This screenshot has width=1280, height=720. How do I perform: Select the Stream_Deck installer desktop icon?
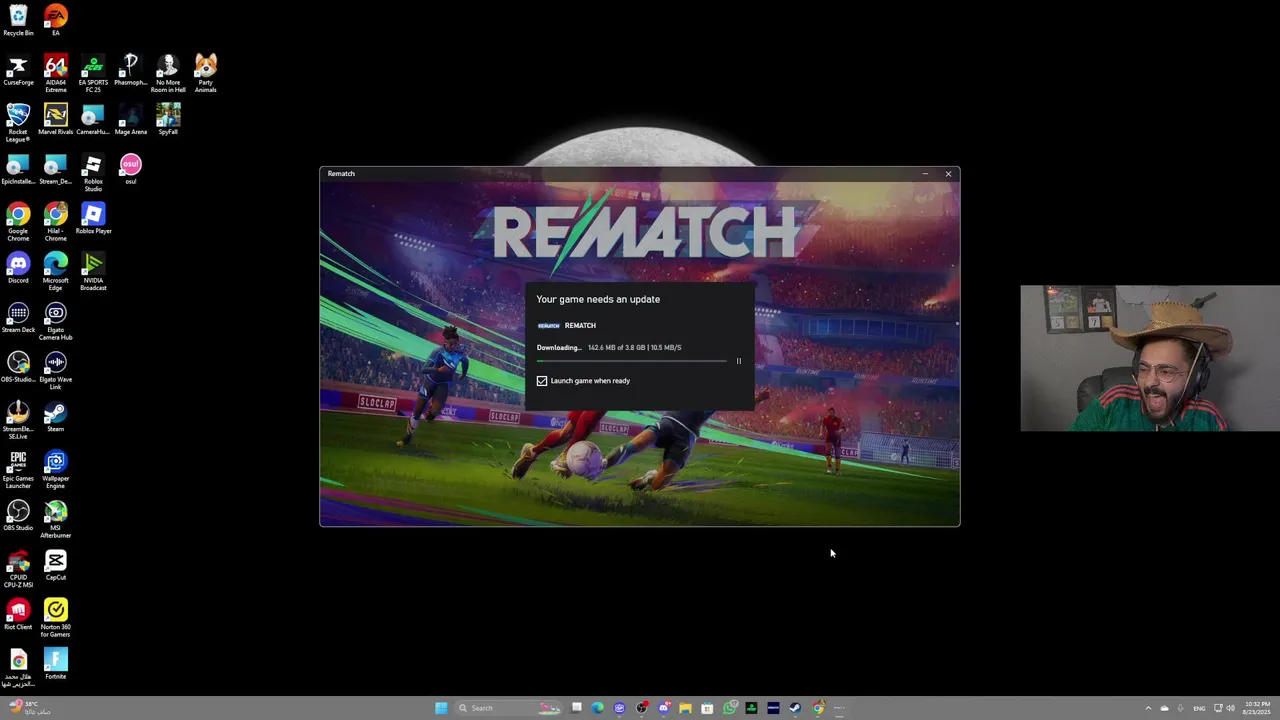56,169
